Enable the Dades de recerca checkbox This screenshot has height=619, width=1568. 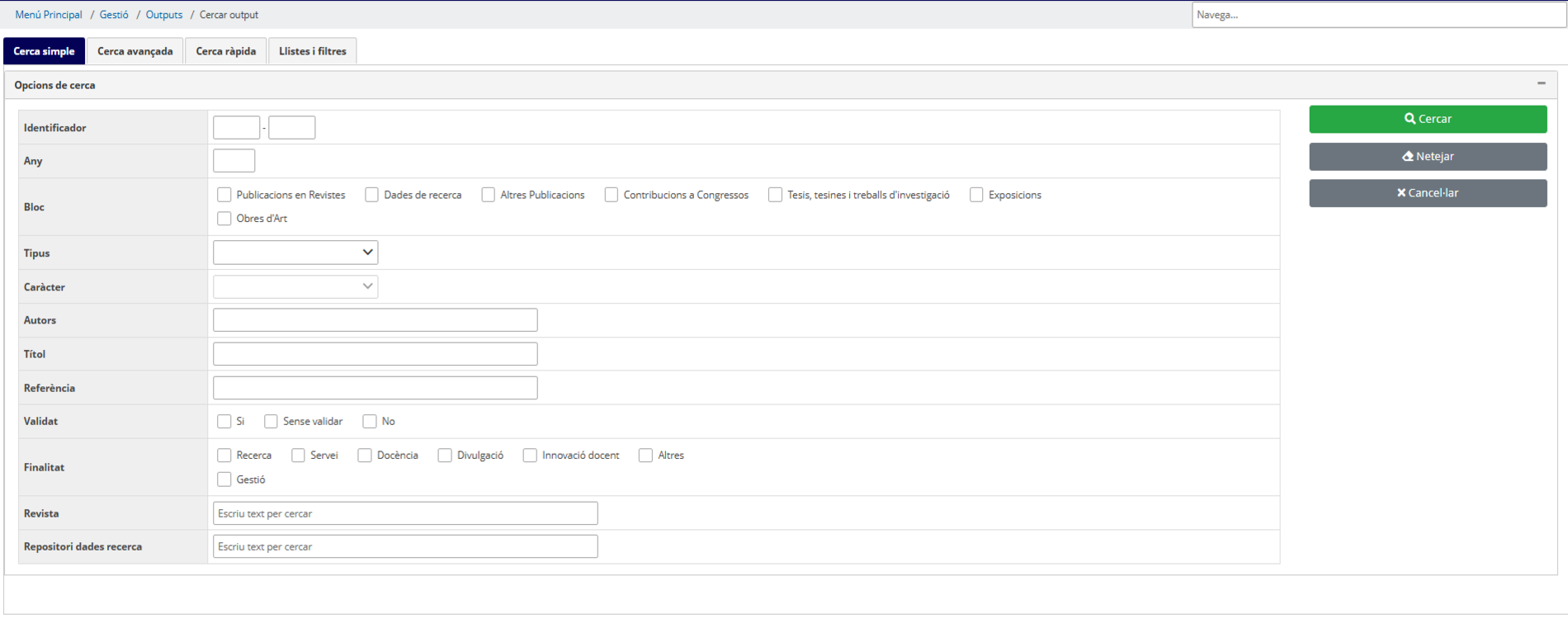tap(372, 195)
